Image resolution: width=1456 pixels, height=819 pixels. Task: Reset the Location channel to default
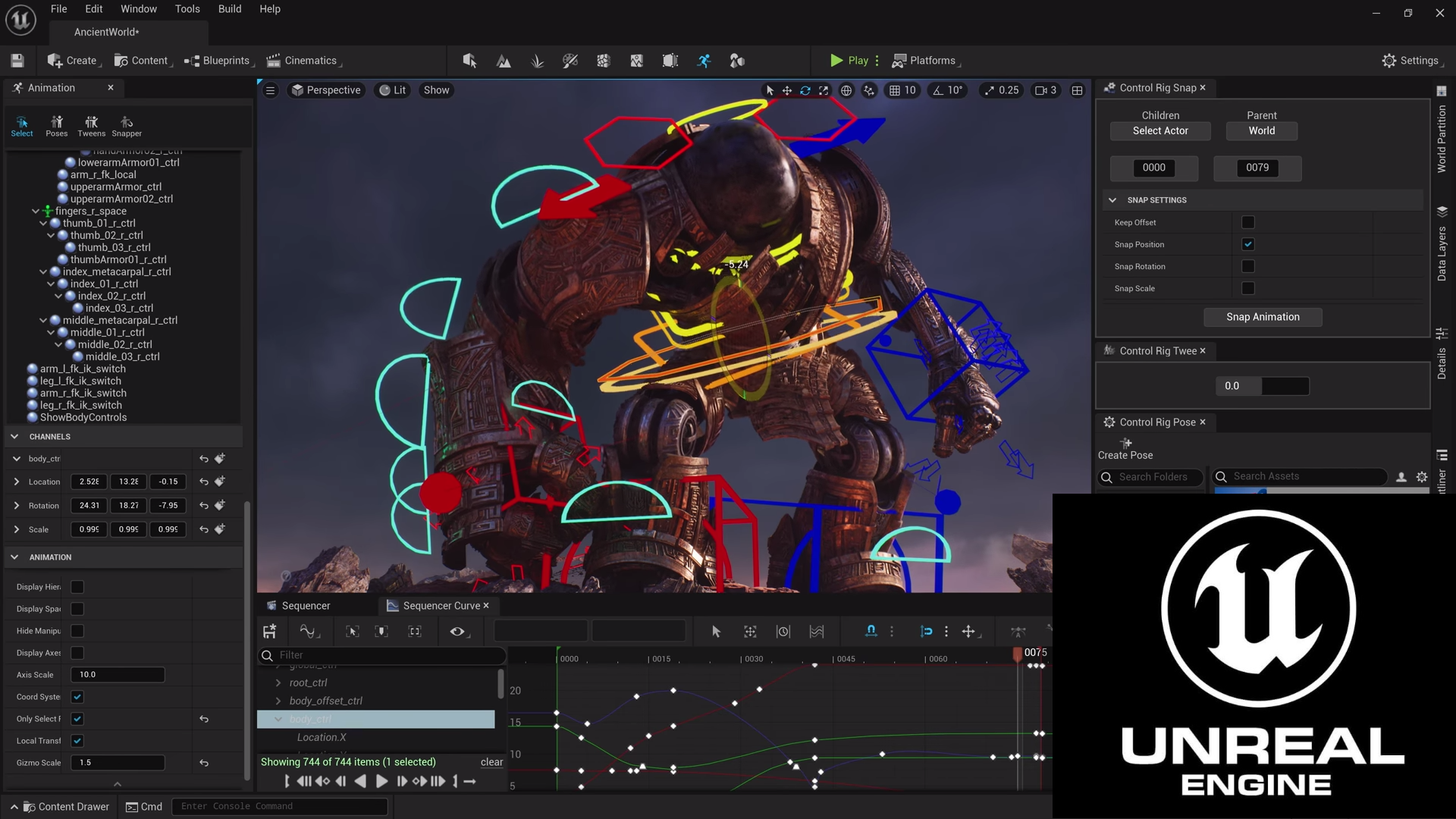pos(204,482)
